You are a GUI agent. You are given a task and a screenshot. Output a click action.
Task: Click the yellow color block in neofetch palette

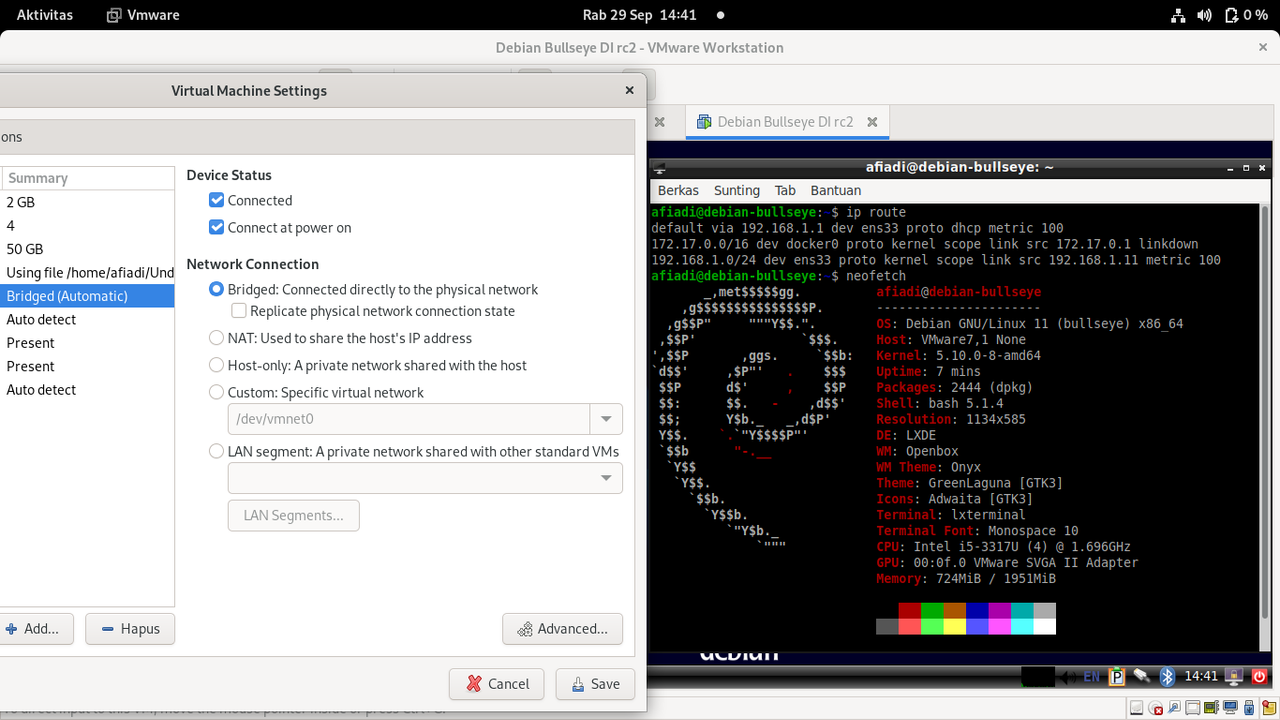(x=955, y=626)
